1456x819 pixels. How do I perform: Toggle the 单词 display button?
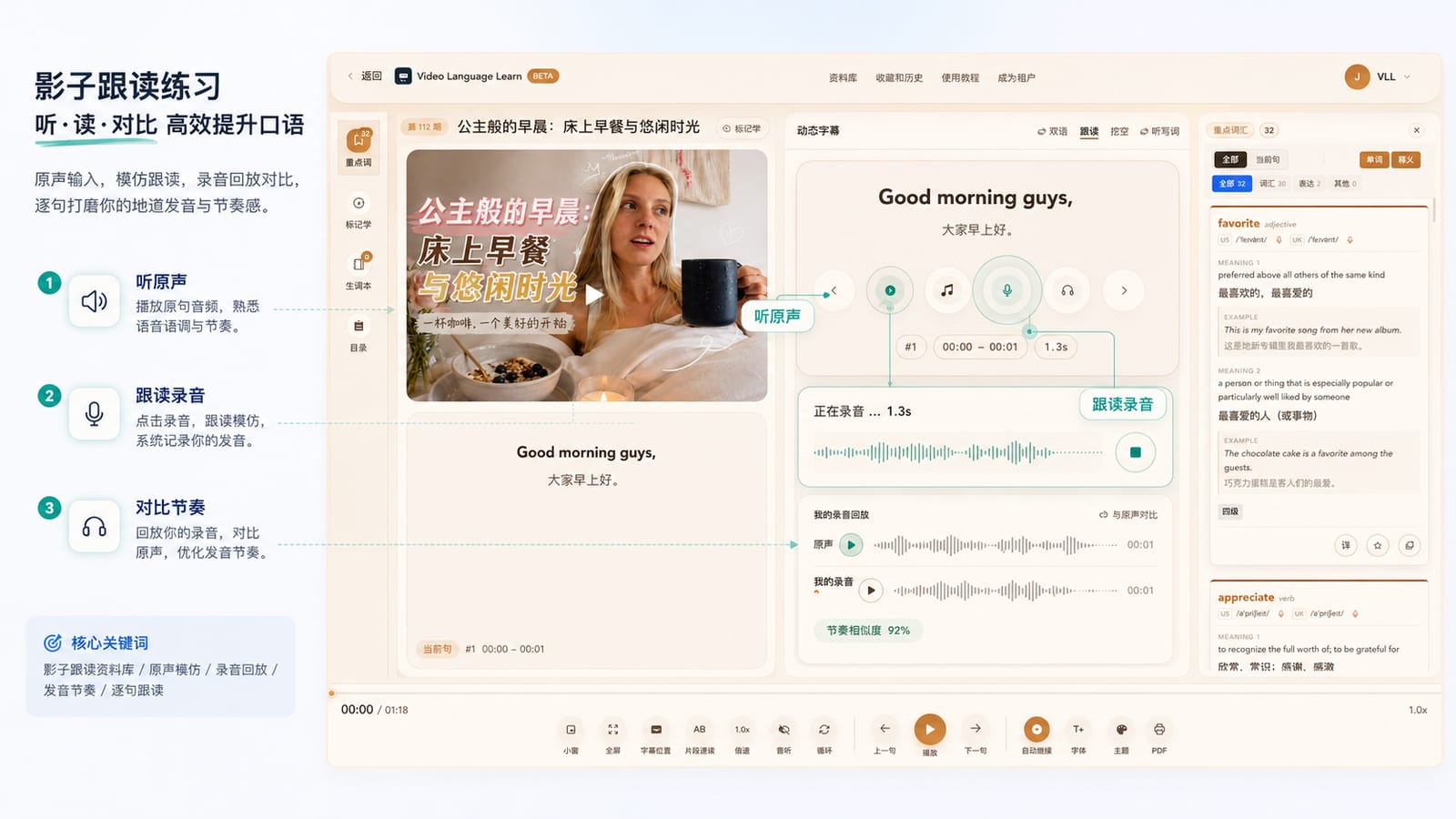point(1374,159)
